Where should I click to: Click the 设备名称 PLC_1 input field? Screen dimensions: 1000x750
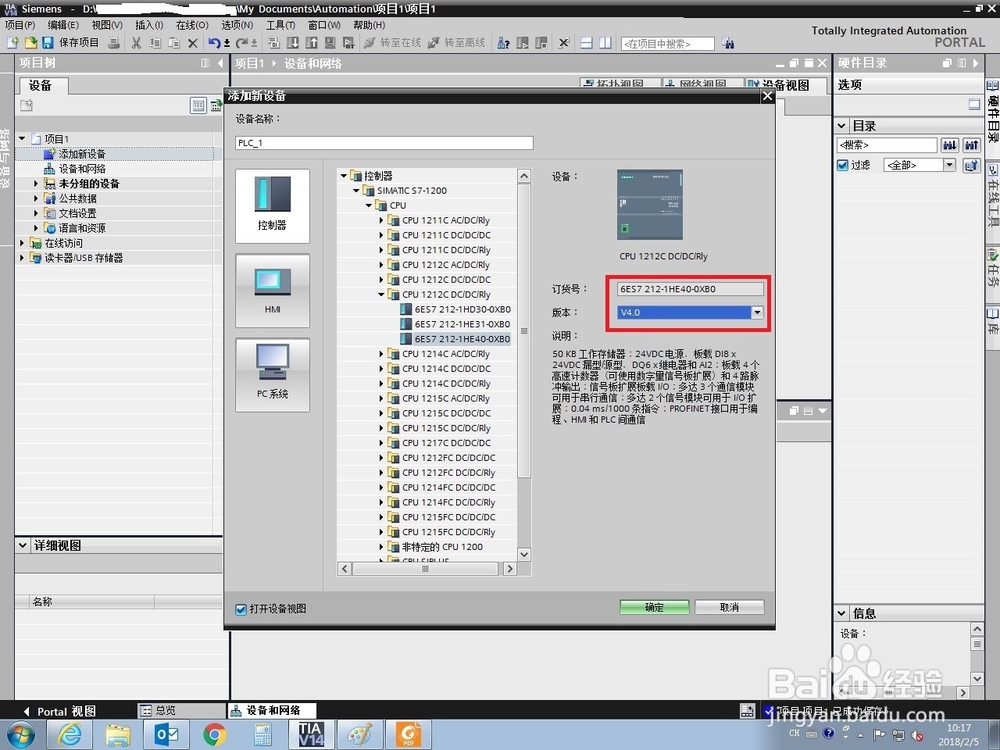384,143
